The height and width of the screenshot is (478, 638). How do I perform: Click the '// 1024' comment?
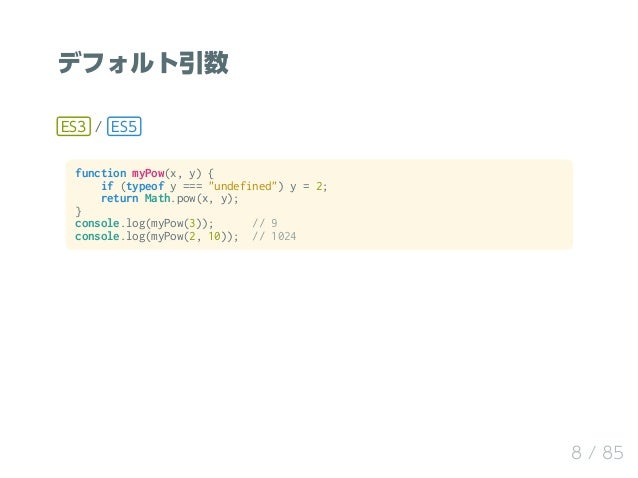[274, 236]
